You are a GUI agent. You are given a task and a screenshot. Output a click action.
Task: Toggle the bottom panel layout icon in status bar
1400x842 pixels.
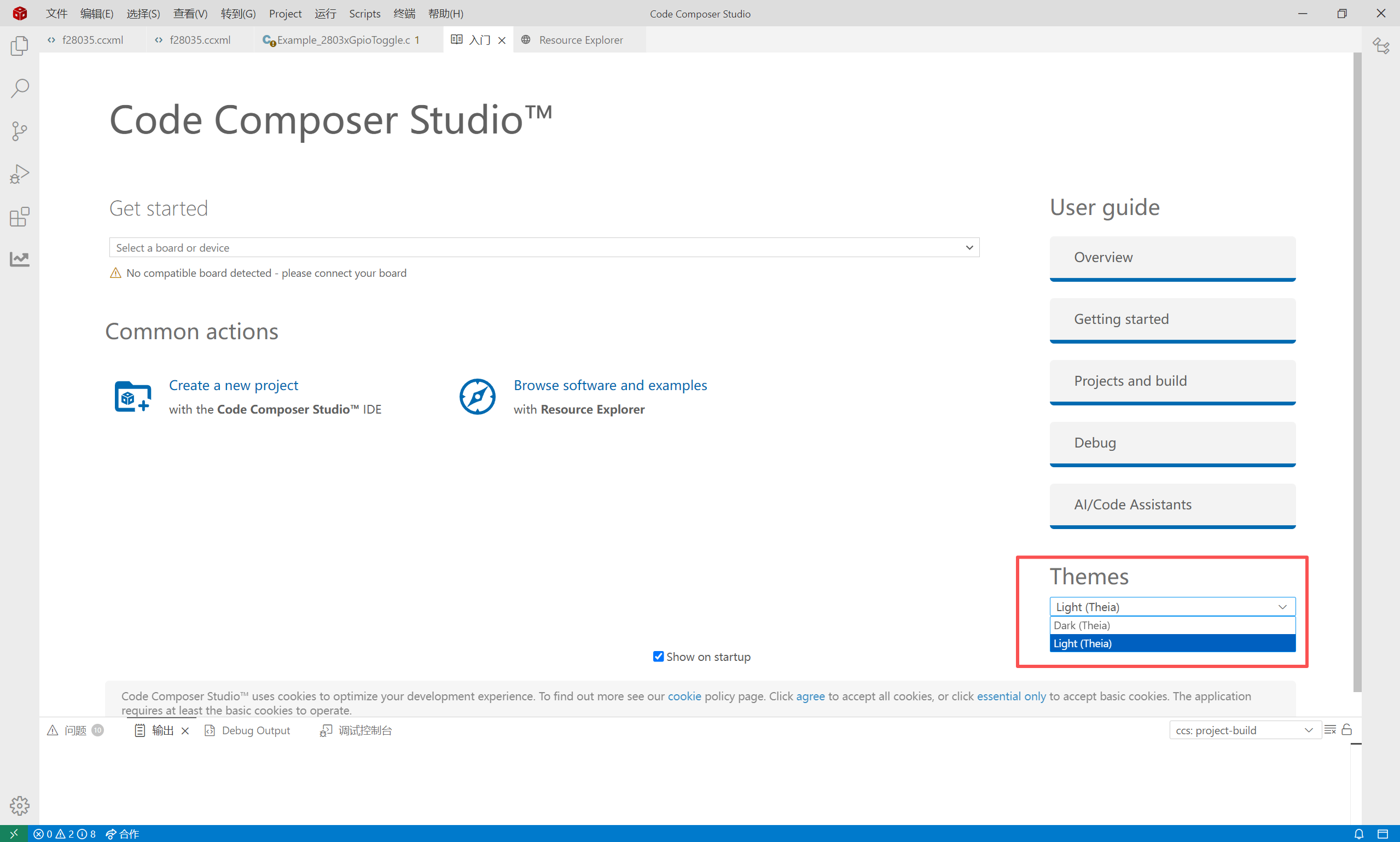[1382, 833]
